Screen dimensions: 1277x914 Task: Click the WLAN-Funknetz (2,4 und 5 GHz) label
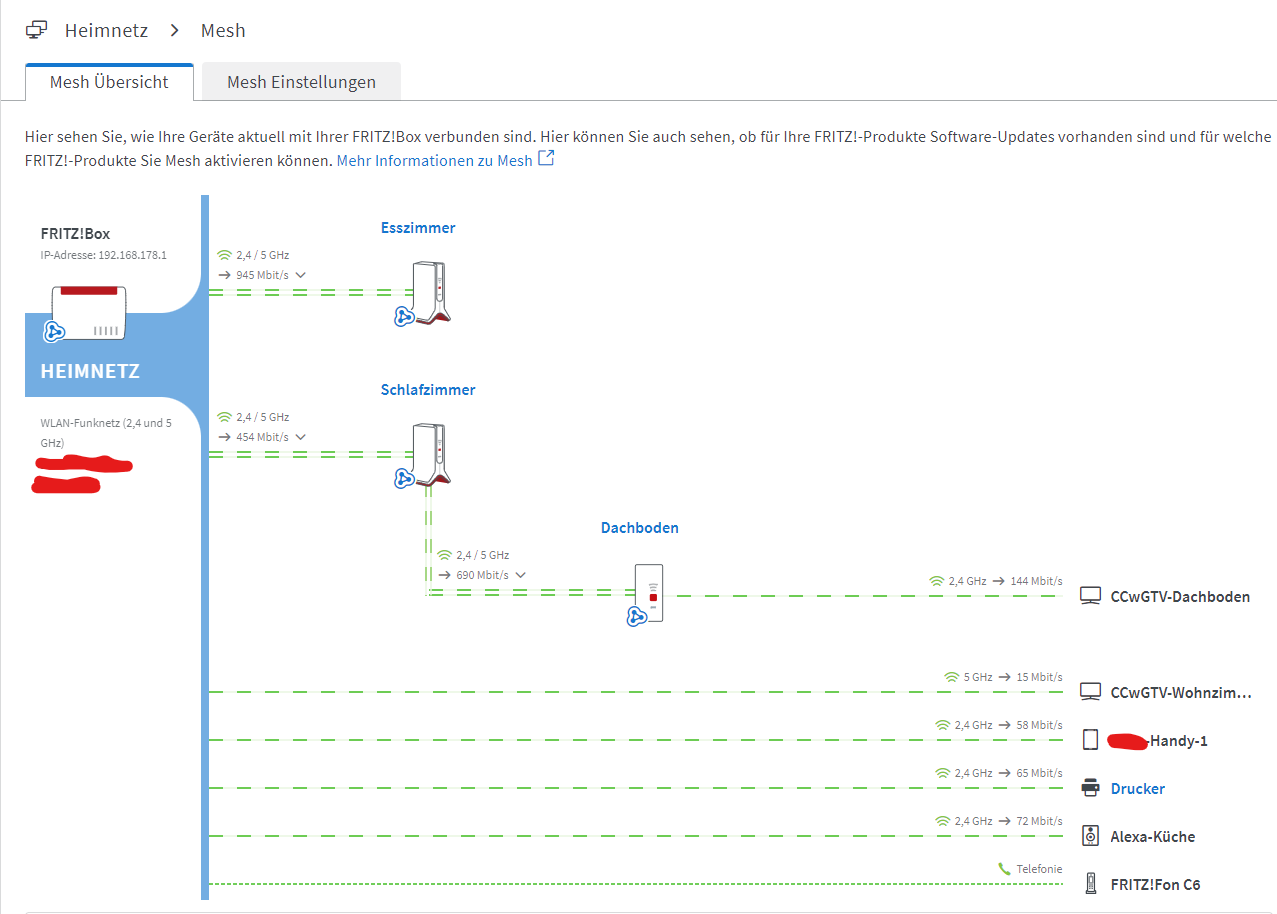(106, 432)
